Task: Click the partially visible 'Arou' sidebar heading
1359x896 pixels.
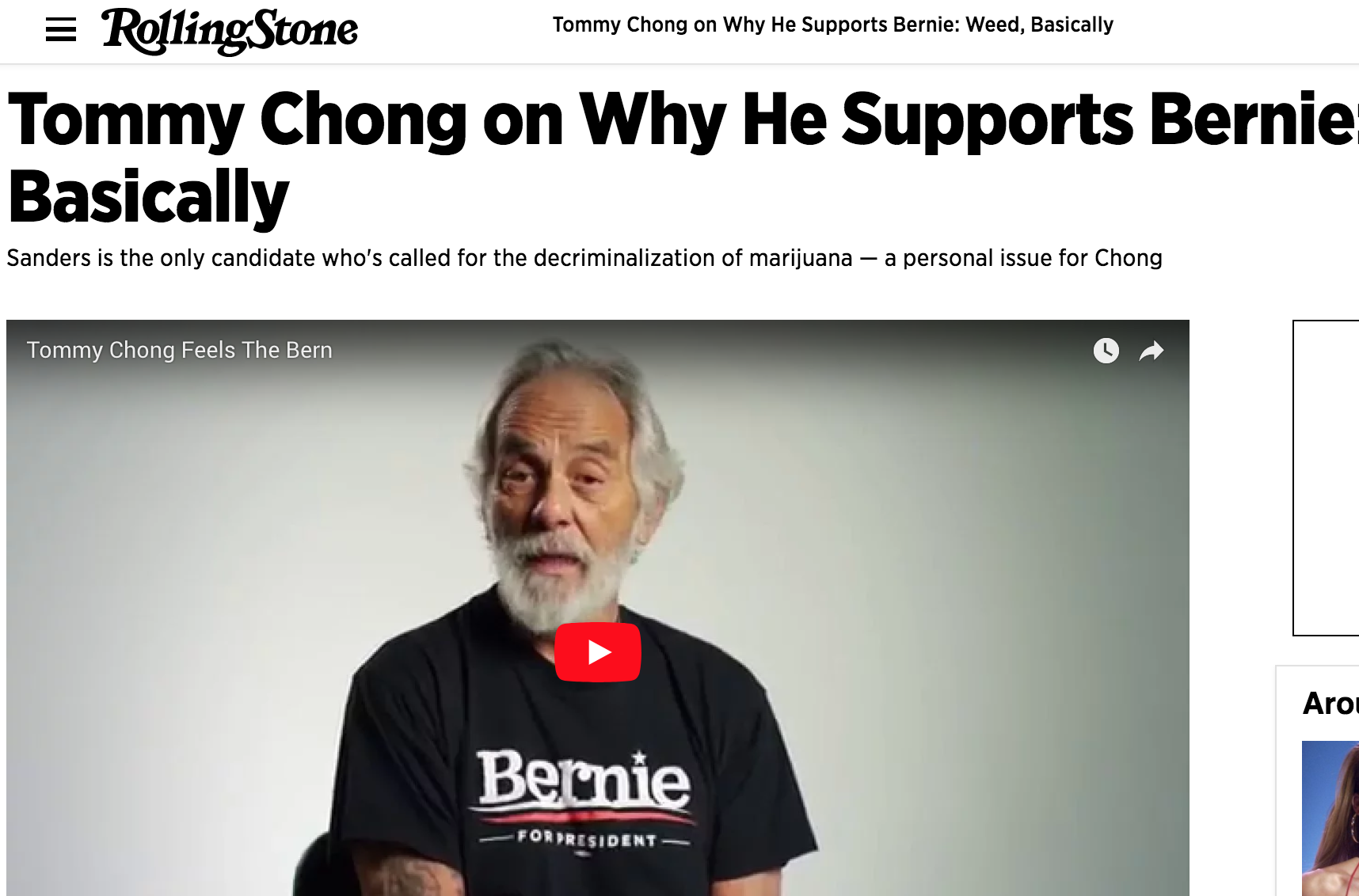Action: coord(1331,703)
